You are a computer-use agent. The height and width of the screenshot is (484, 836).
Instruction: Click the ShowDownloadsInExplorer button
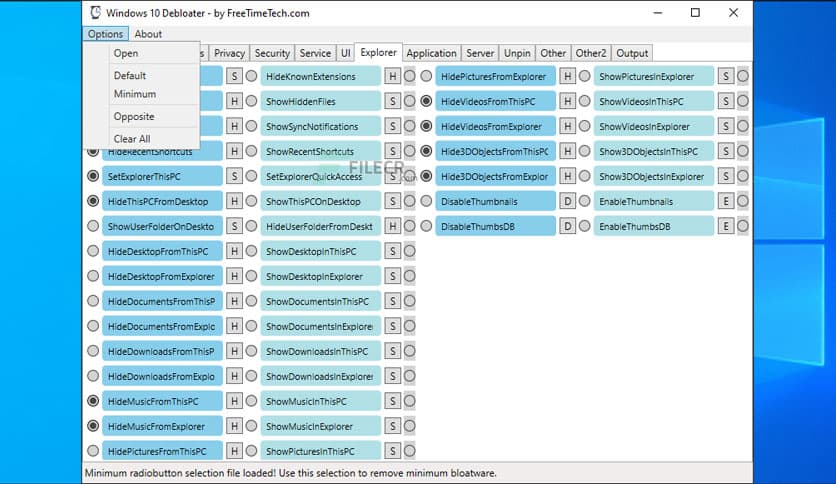point(320,376)
